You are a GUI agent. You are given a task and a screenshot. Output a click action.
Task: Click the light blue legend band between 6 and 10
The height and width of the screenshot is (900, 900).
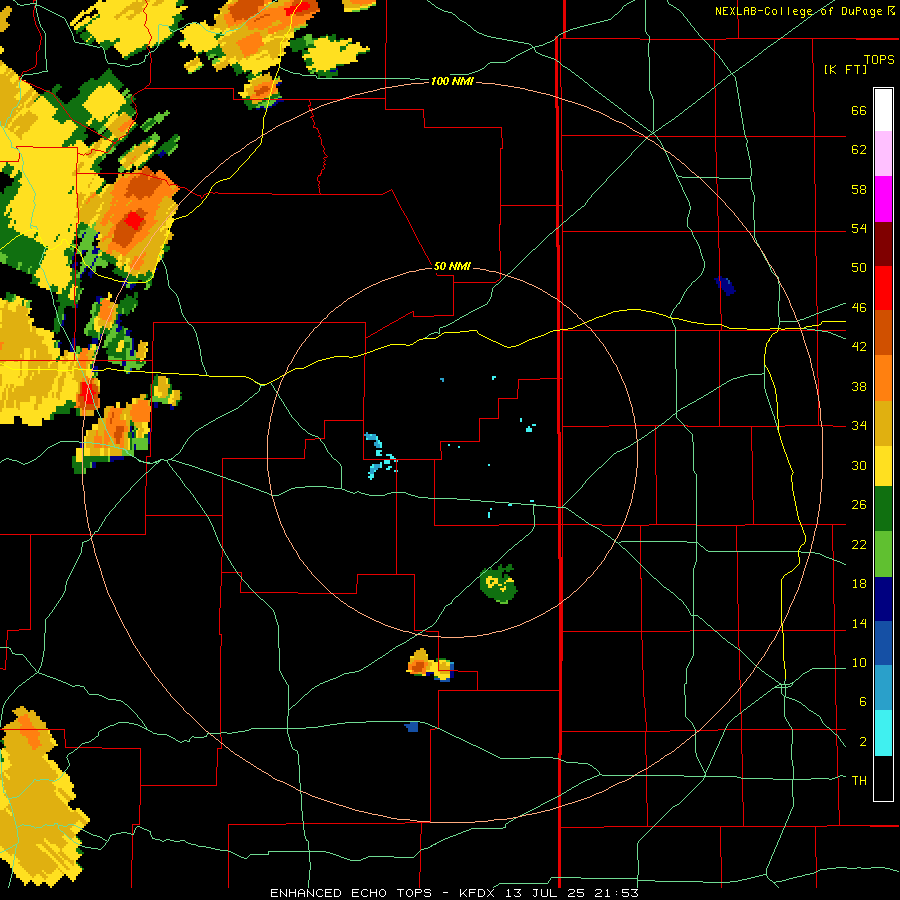[x=883, y=686]
